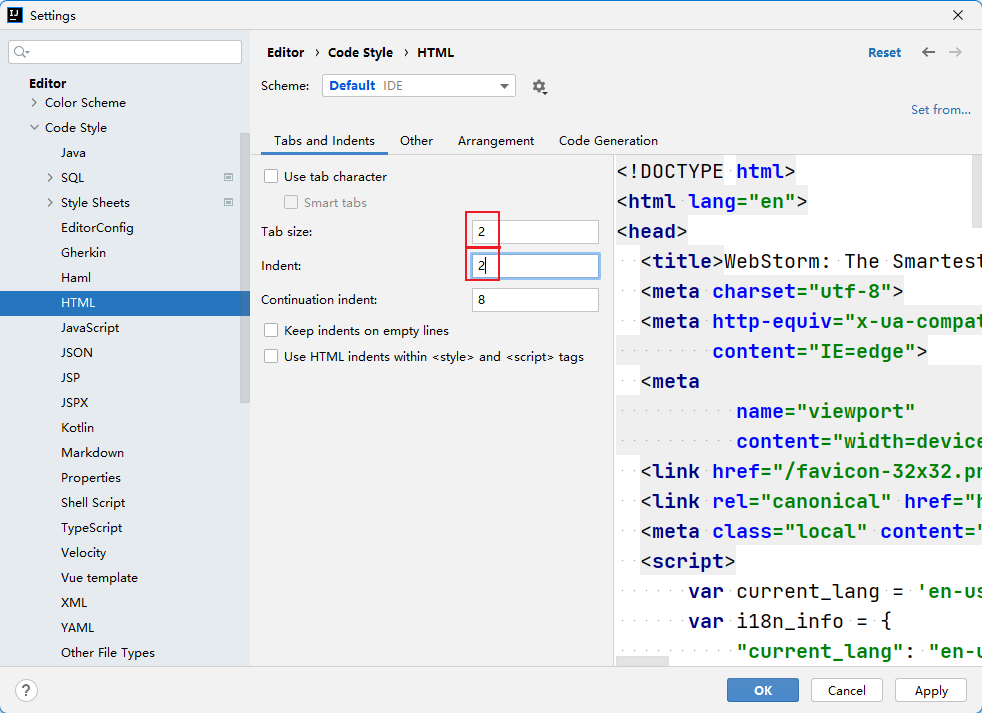The height and width of the screenshot is (713, 982).
Task: Click the Code Style breadcrumb
Action: (x=360, y=53)
